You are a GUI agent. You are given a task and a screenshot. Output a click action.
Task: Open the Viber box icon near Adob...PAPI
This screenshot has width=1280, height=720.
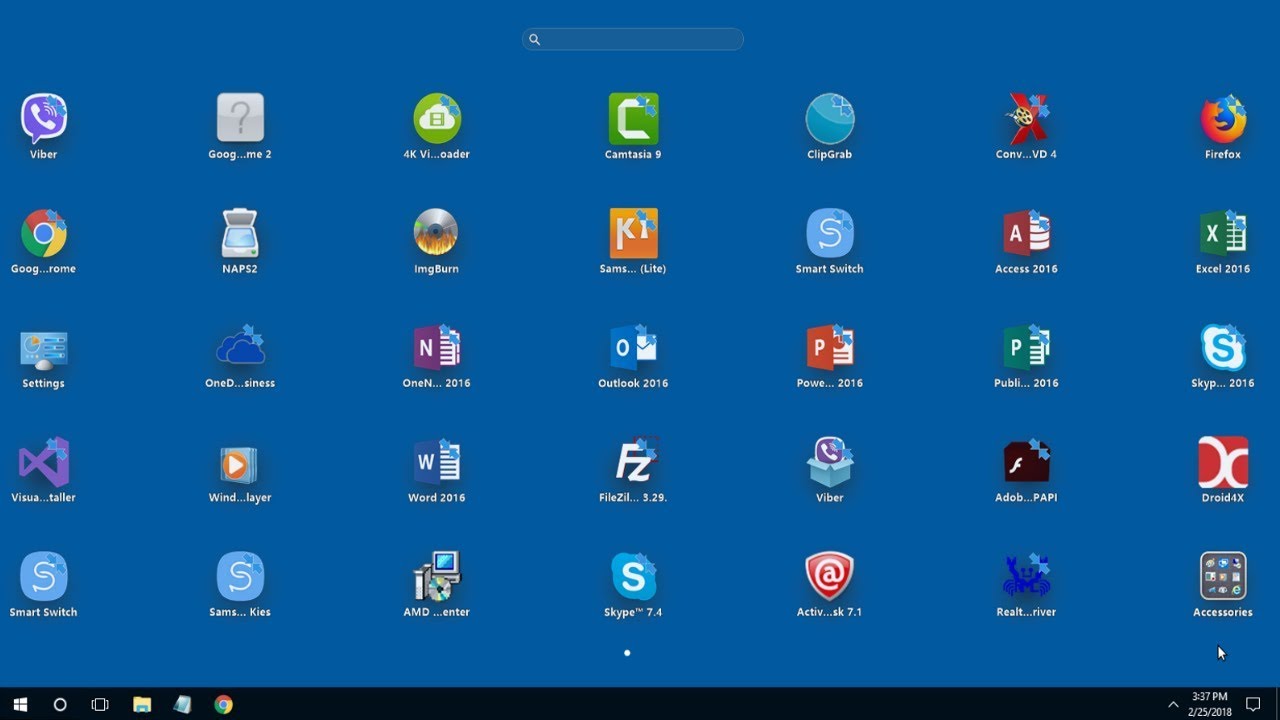(x=830, y=462)
